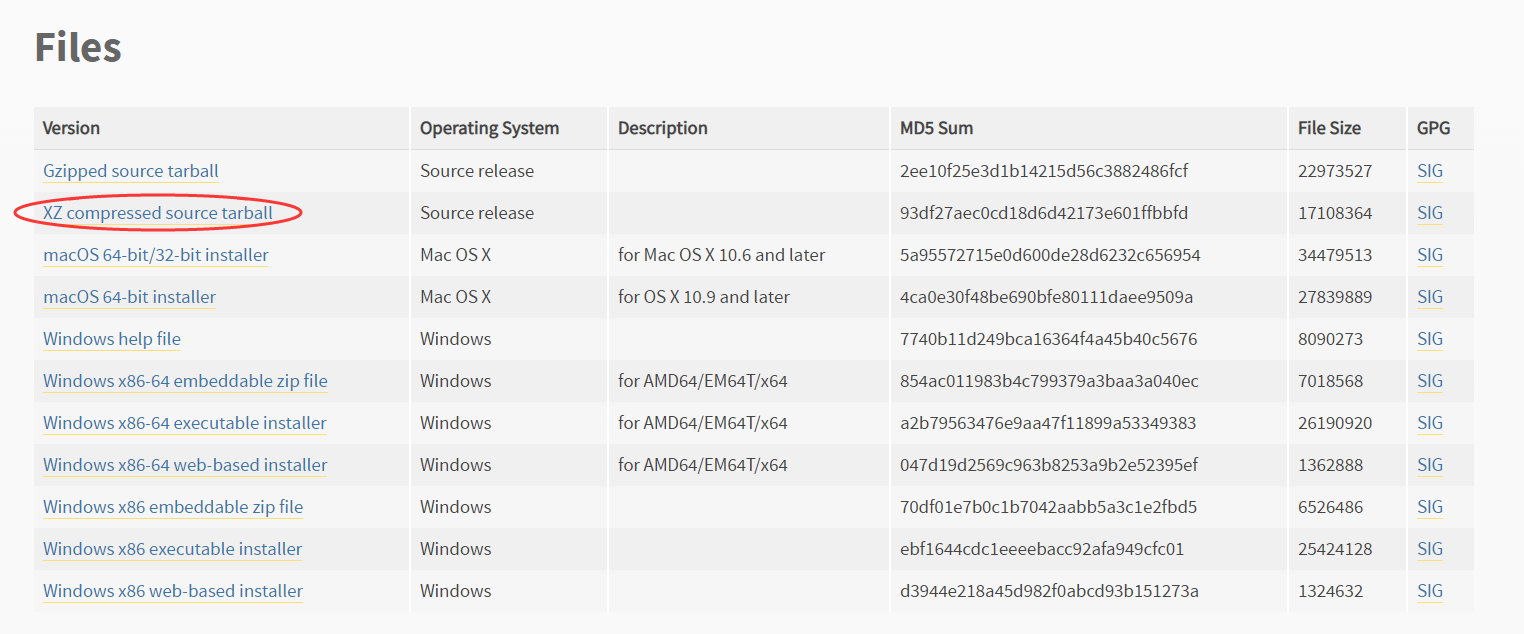
Task: Click the Files section heading
Action: (x=78, y=47)
